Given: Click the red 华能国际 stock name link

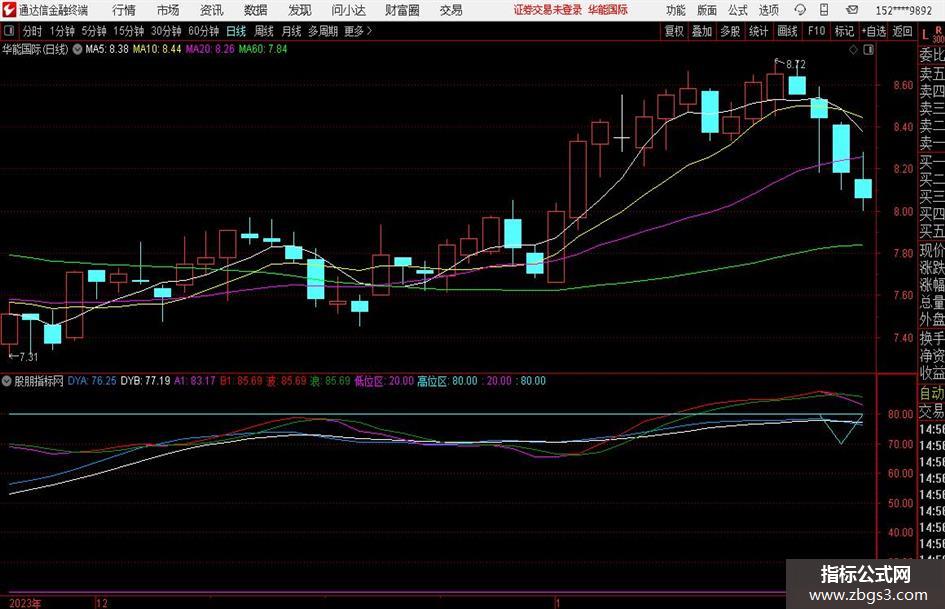Looking at the screenshot, I should [x=608, y=10].
